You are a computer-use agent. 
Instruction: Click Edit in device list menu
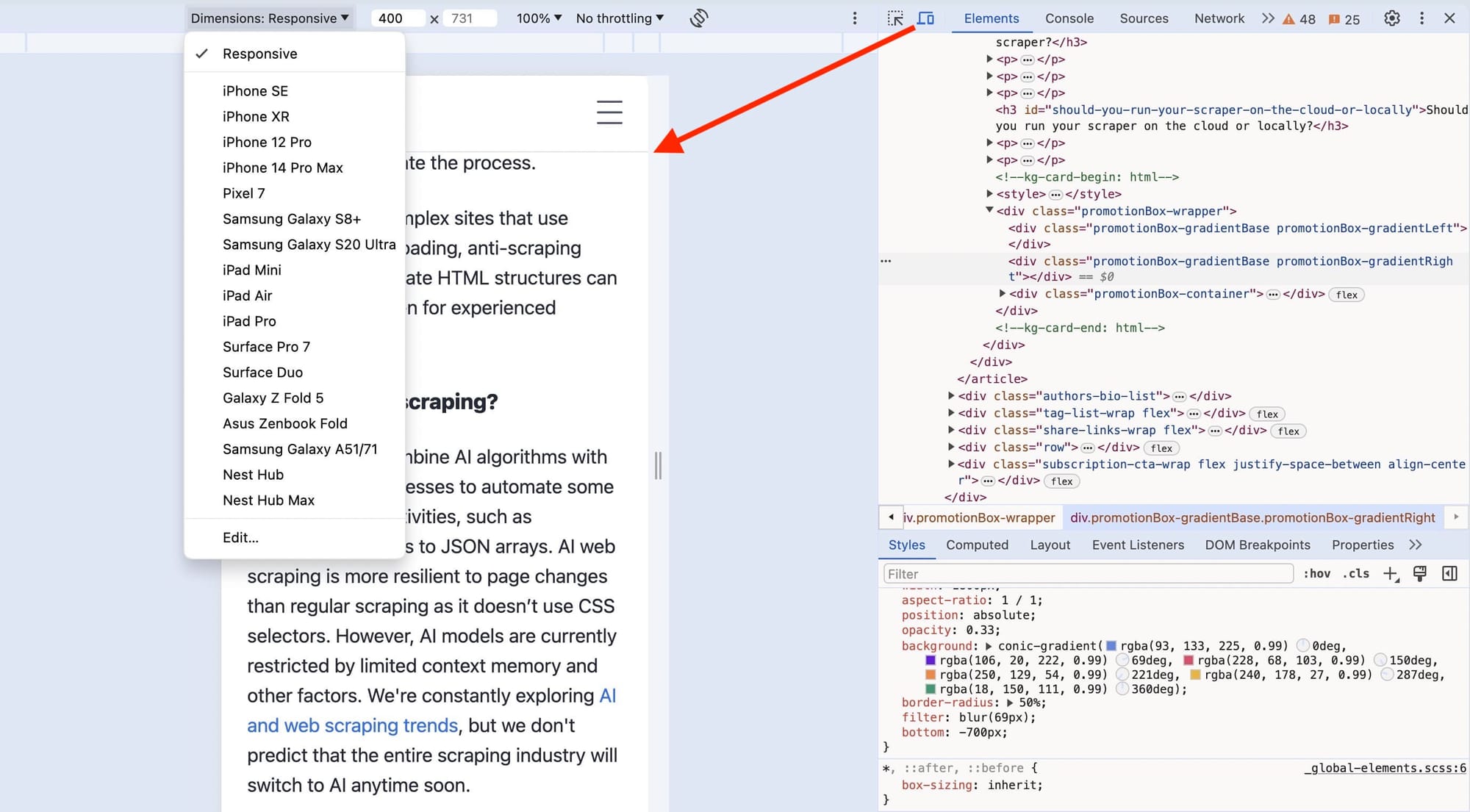pos(239,537)
